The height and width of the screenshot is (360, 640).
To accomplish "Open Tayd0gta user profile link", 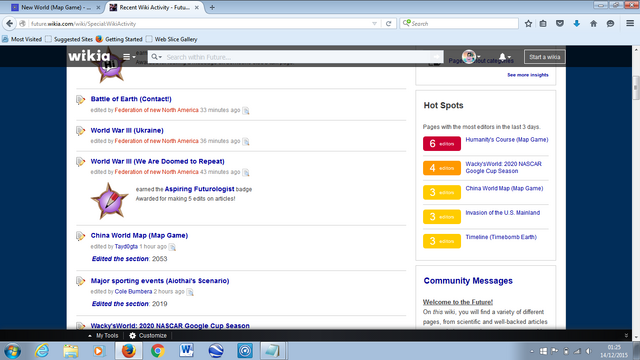I will (126, 247).
